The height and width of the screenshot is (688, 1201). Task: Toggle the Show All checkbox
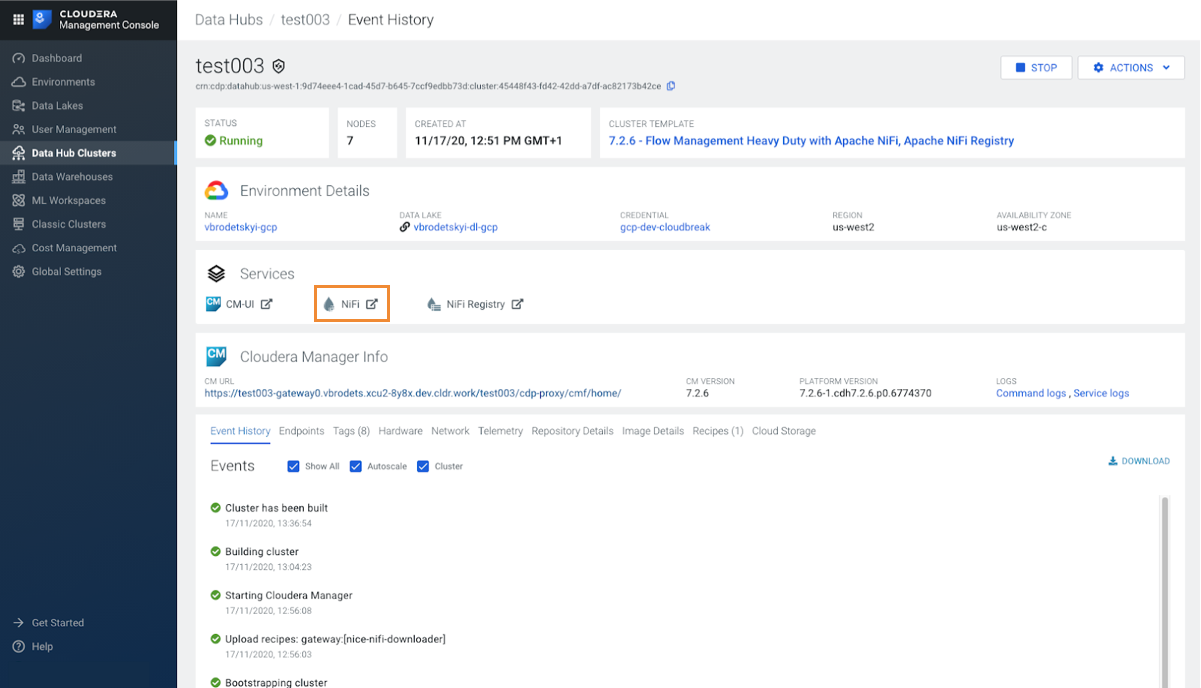(x=293, y=466)
